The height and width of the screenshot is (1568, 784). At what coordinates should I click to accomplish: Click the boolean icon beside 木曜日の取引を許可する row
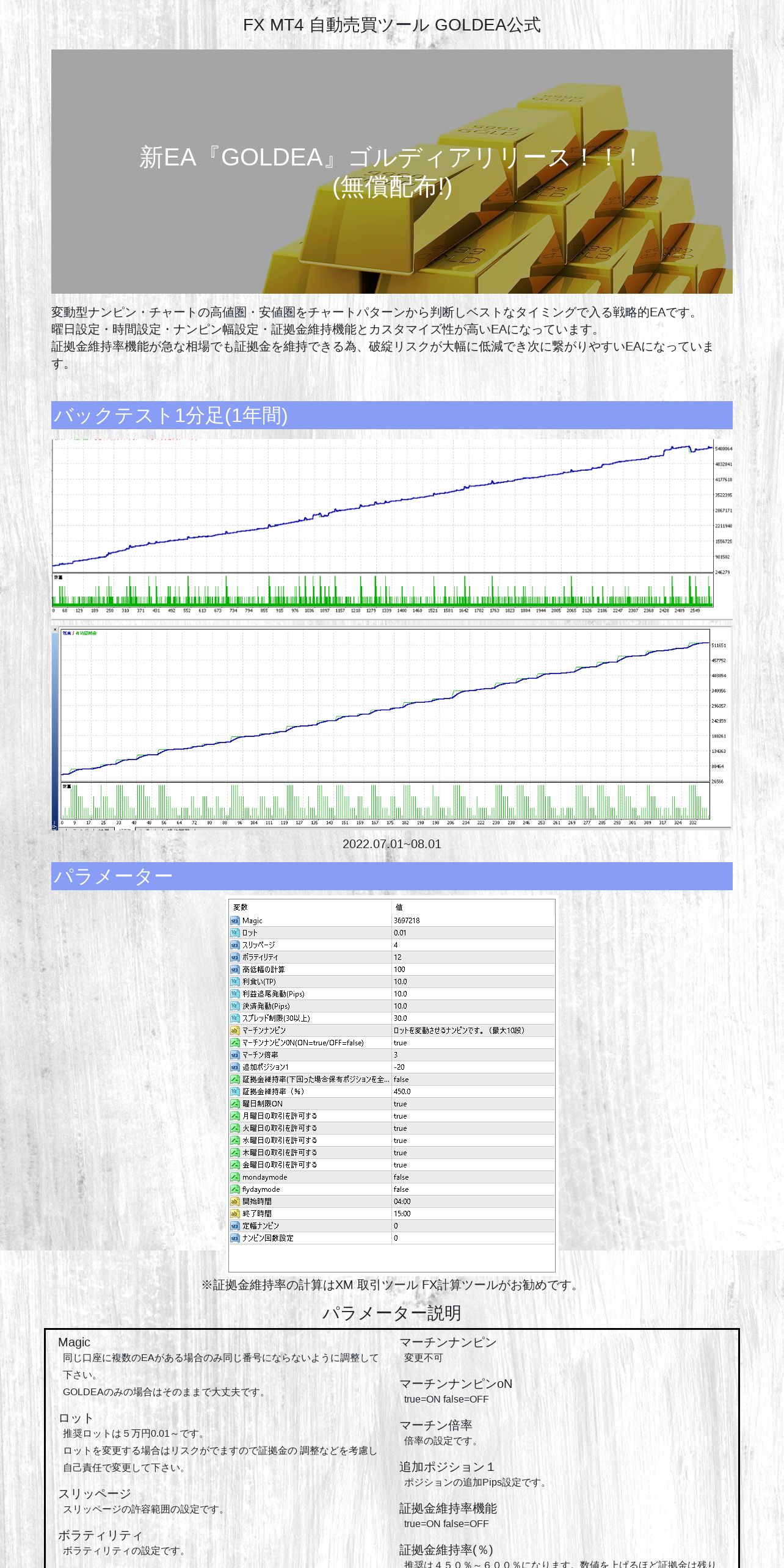tap(234, 1153)
